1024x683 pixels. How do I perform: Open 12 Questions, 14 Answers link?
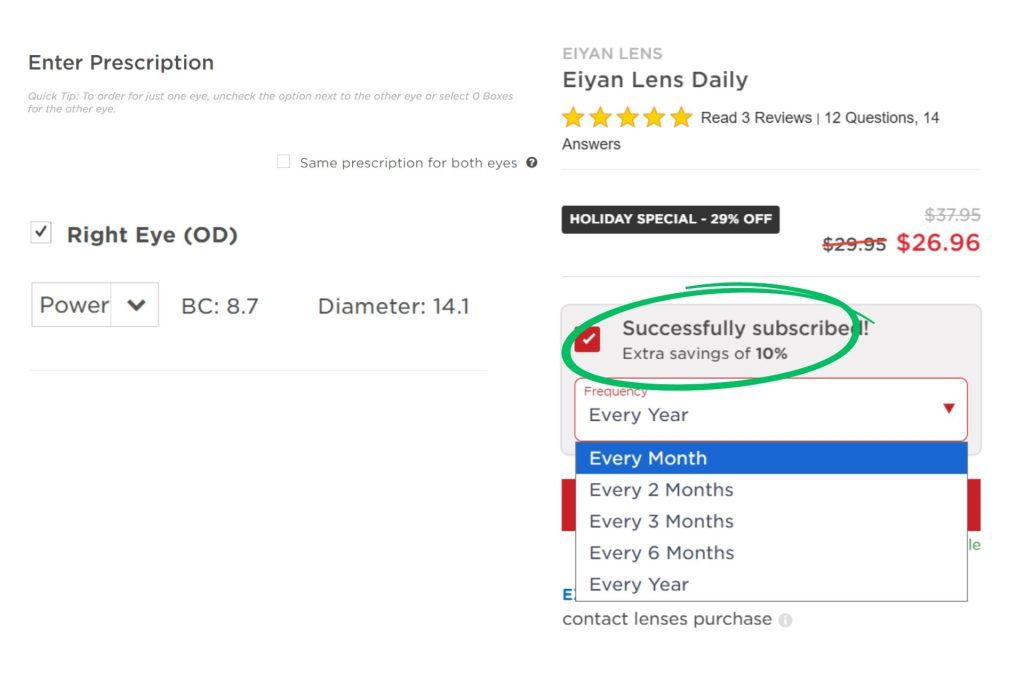881,118
